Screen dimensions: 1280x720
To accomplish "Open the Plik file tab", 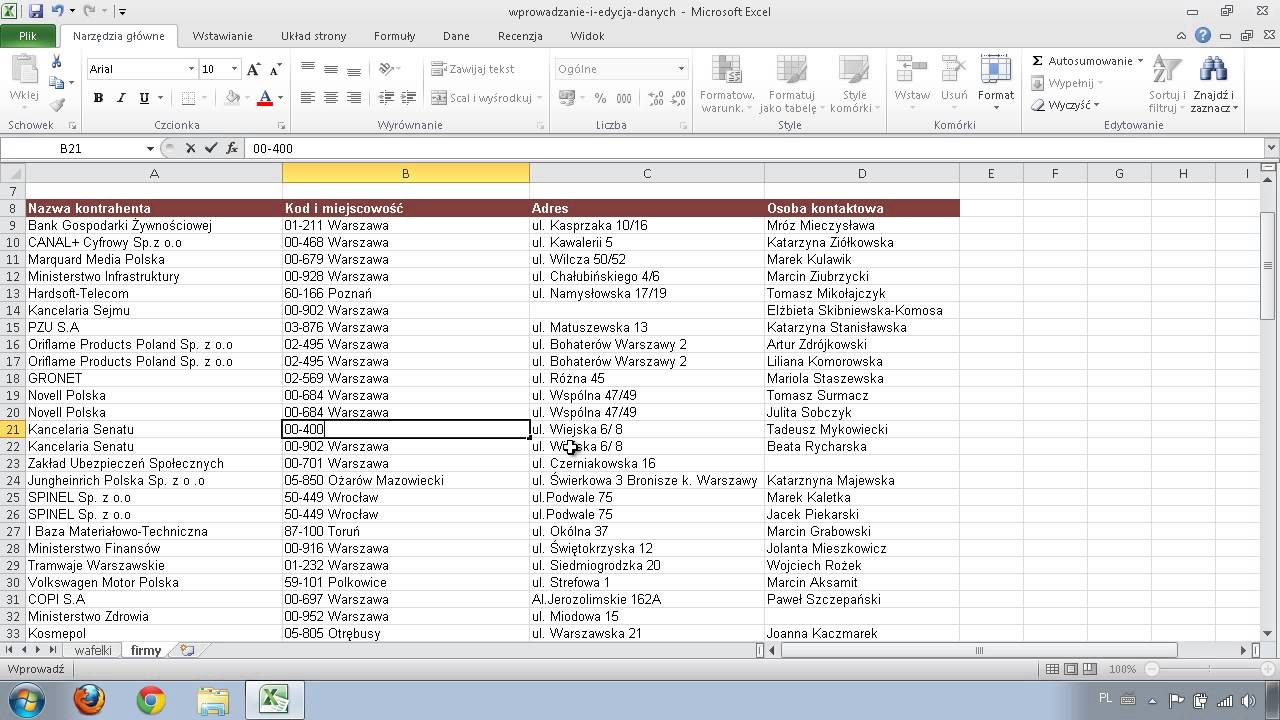I will [27, 35].
